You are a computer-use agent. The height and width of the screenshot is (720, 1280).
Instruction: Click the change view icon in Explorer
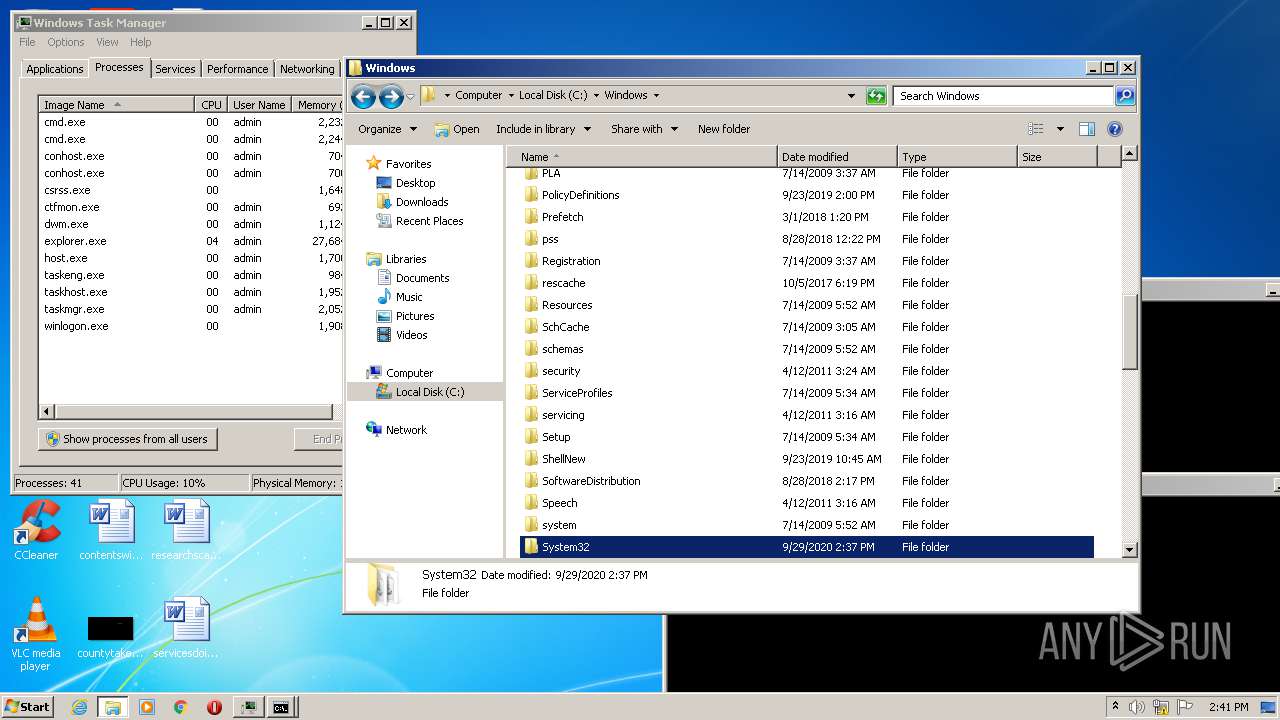(1036, 129)
